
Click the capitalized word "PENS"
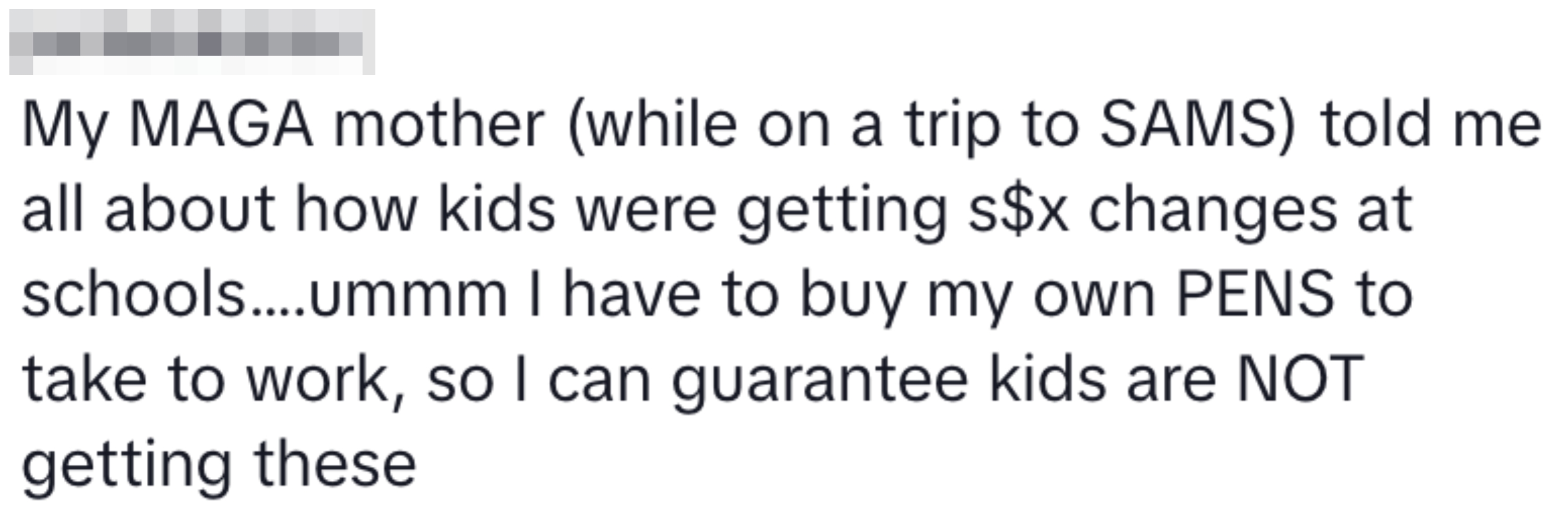[x=1255, y=295]
